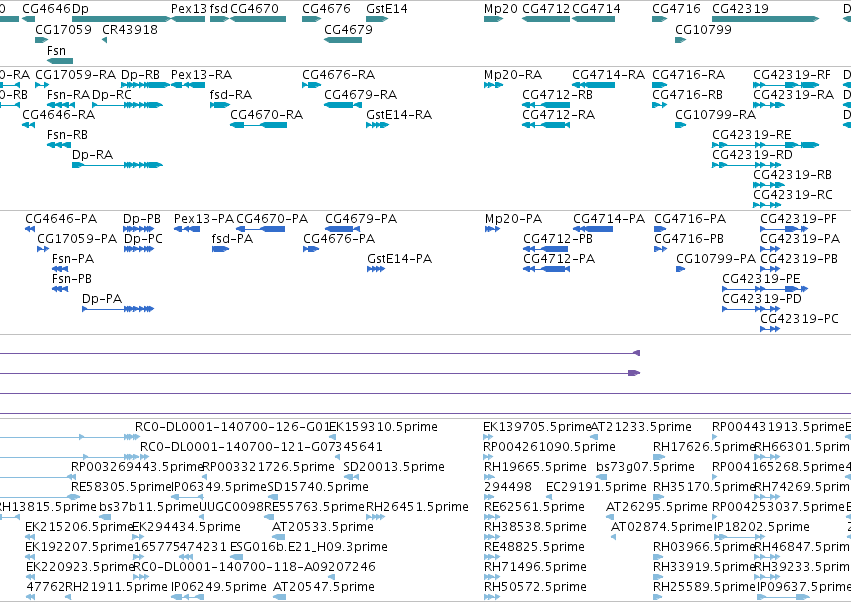
Task: Click the CG4670 gene label
Action: point(255,9)
